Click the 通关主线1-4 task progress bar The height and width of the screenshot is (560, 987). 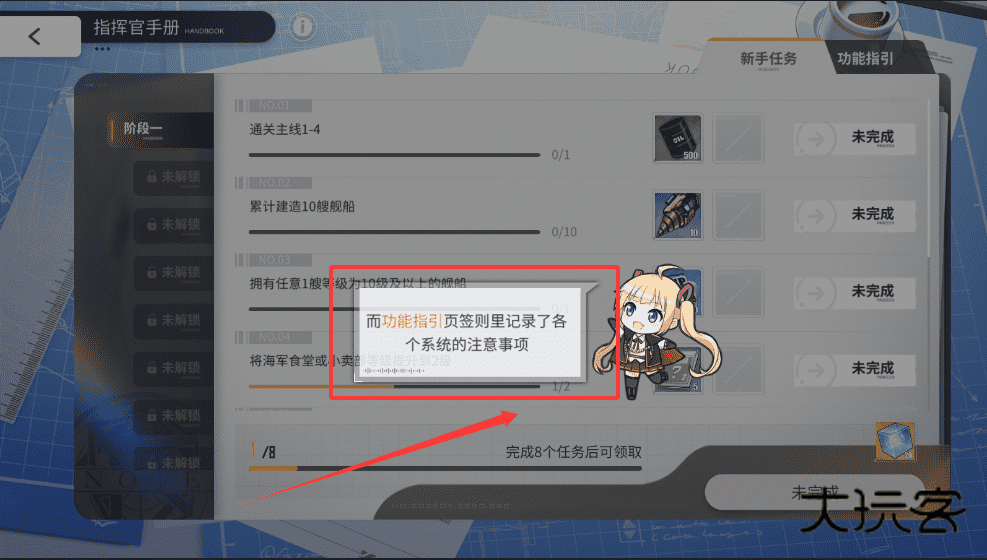(x=394, y=154)
